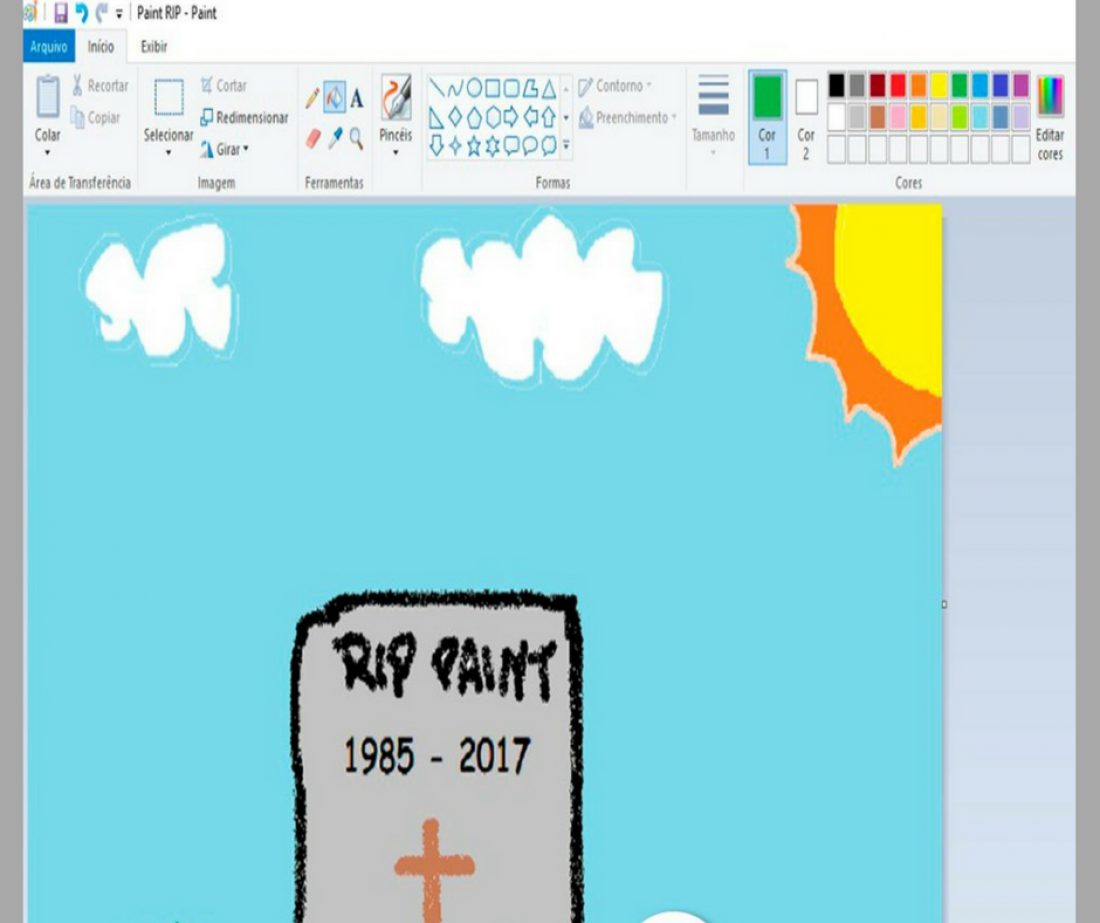Viewport: 1100px width, 923px height.
Task: Click the Redo arrow in the title bar
Action: (102, 13)
